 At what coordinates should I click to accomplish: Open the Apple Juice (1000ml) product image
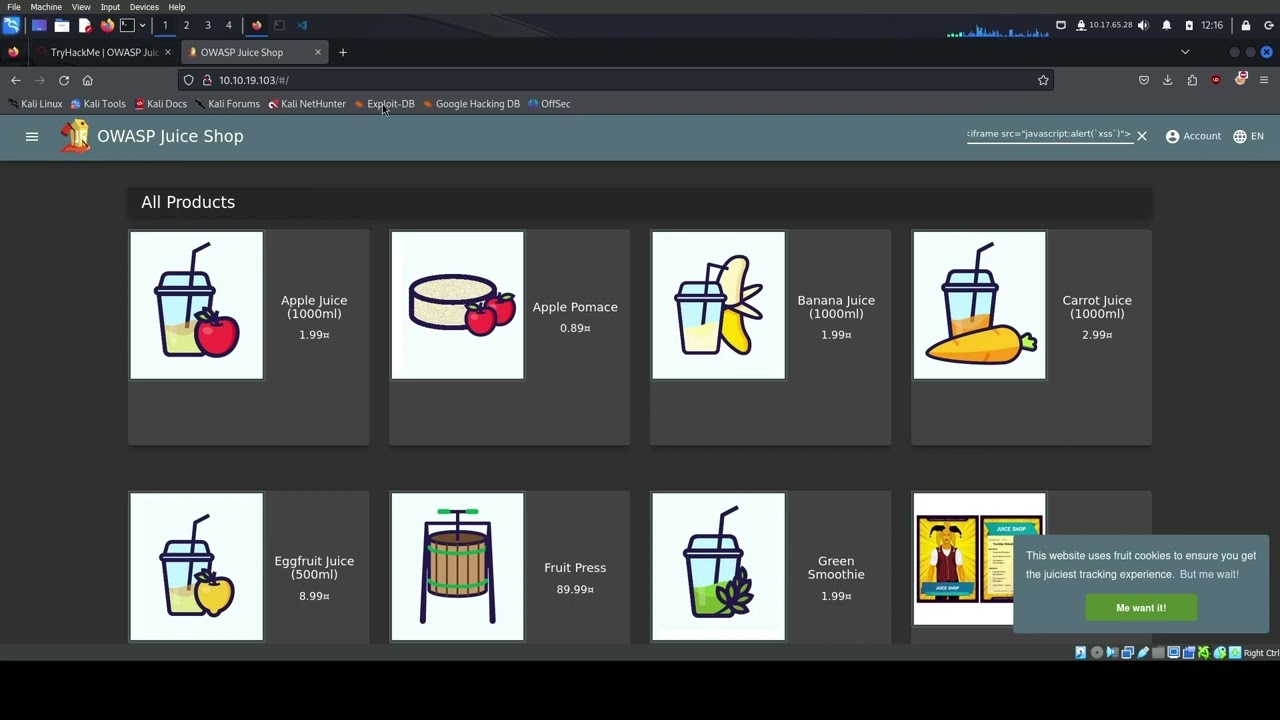(x=196, y=306)
